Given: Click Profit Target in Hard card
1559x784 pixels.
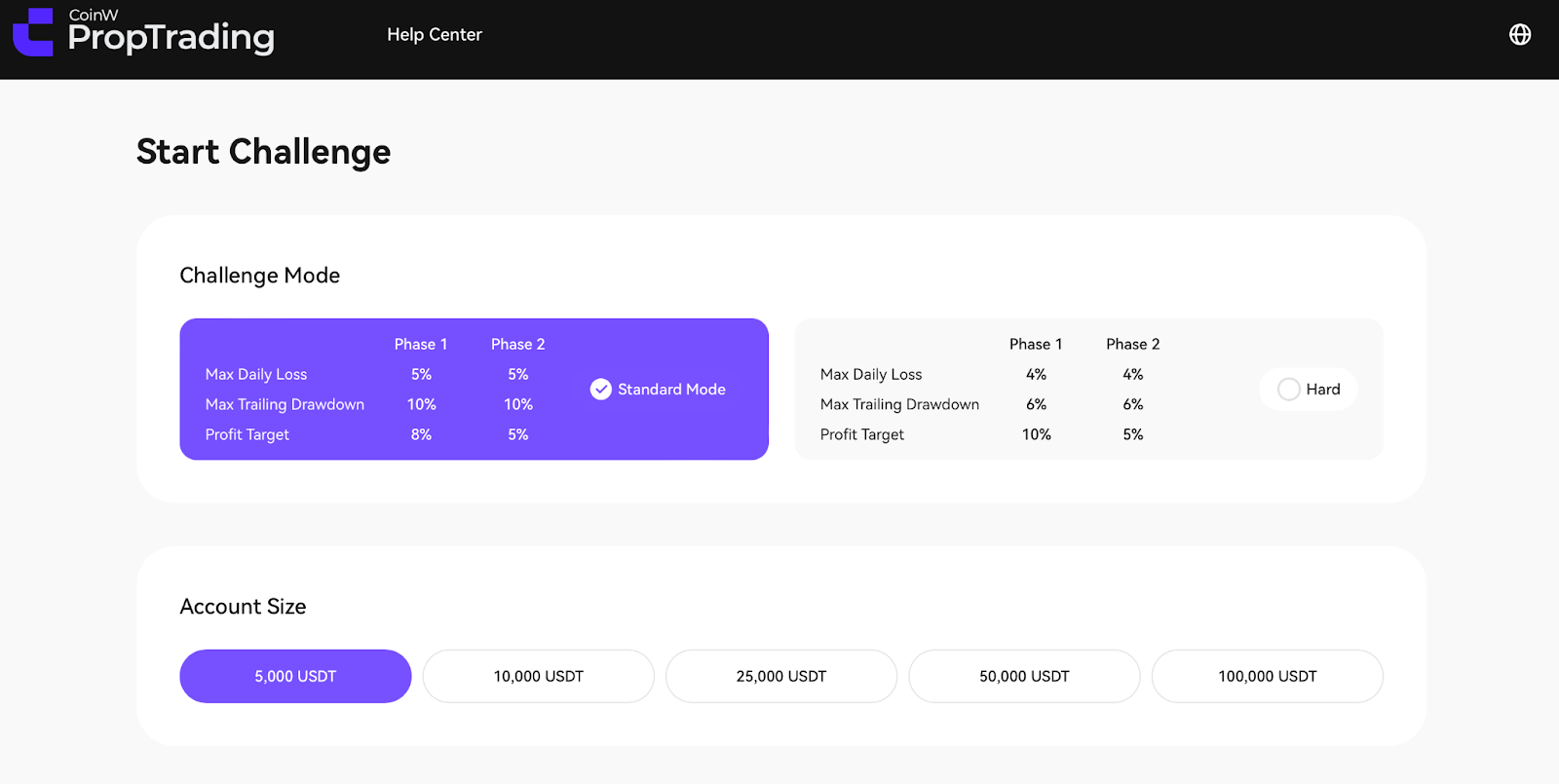Looking at the screenshot, I should 862,434.
